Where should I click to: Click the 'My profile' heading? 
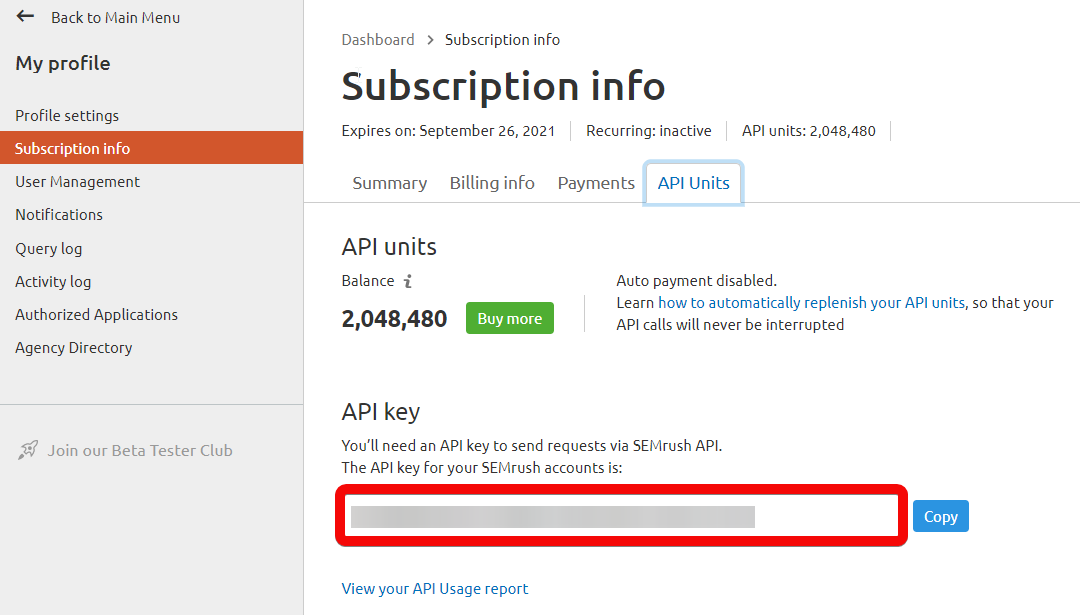63,63
